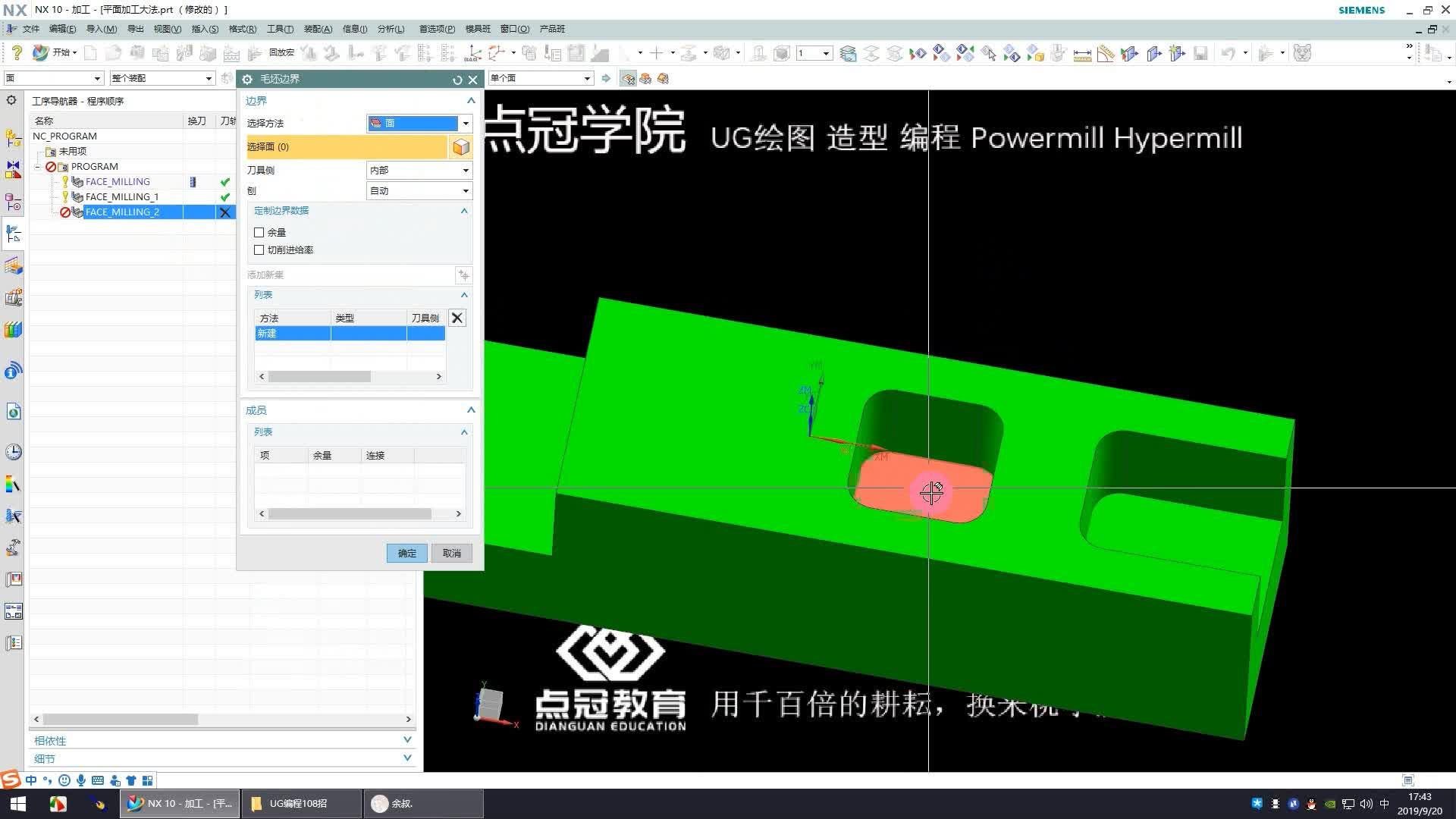Click the work layer number field

point(814,53)
